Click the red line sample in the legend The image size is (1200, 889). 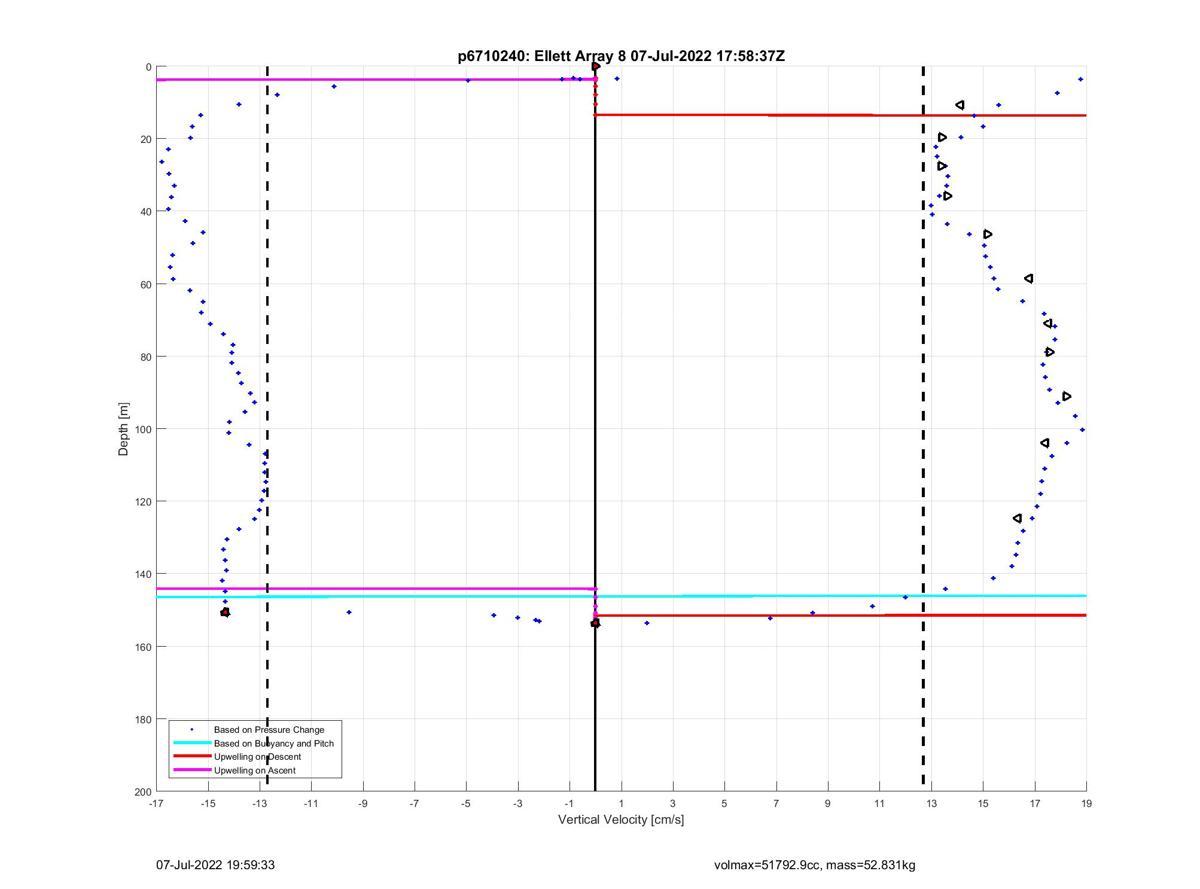pos(191,757)
